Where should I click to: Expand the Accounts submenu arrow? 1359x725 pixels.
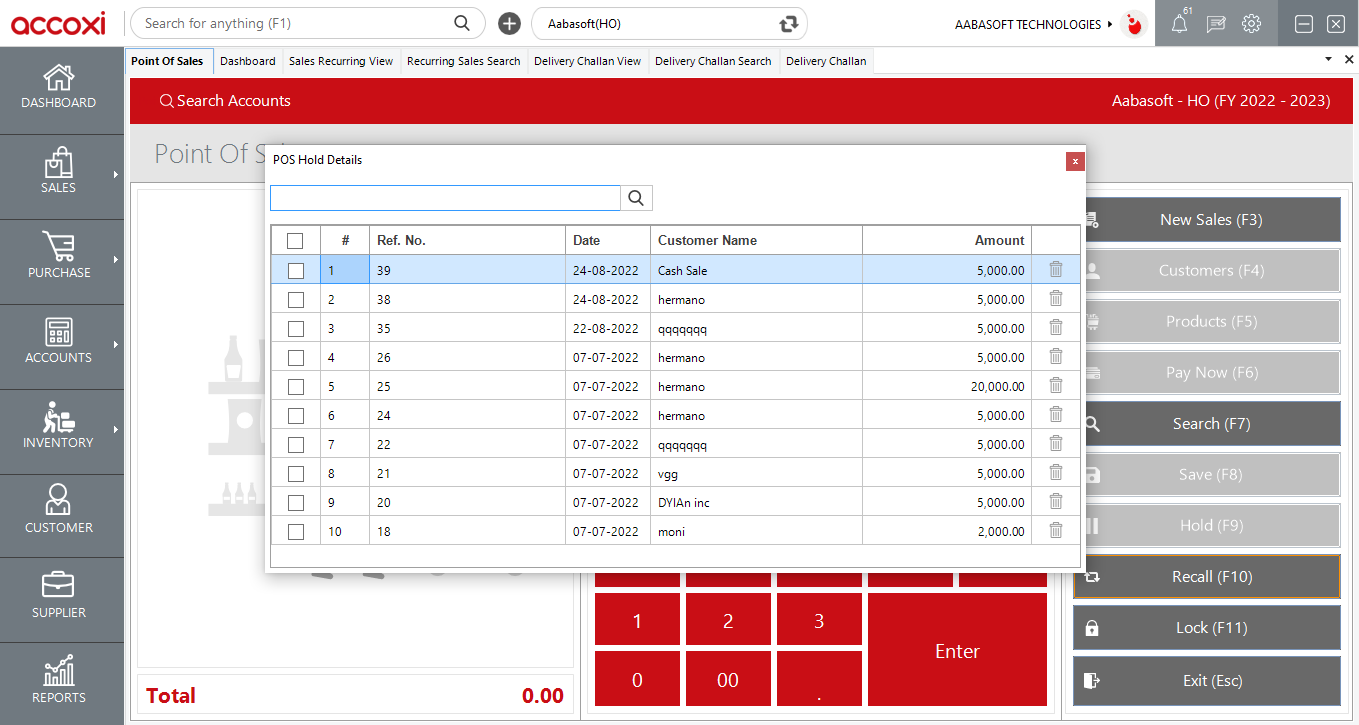pos(116,345)
